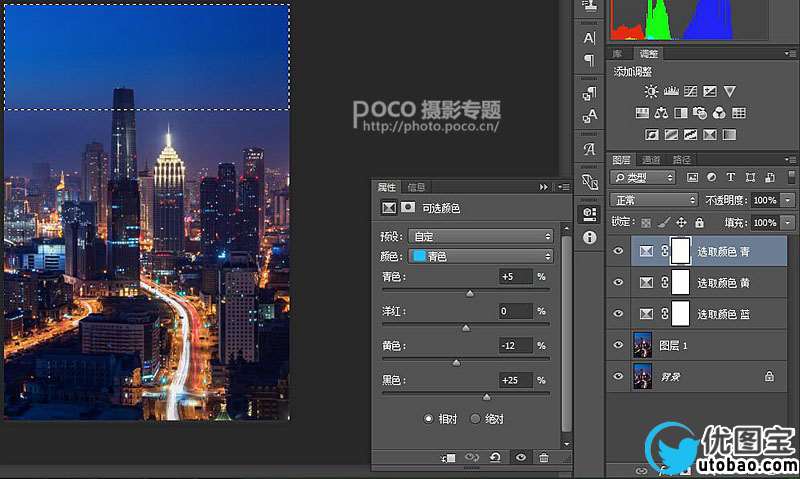
Task: Click the Vibrance triangle adjustment icon
Action: click(x=729, y=91)
